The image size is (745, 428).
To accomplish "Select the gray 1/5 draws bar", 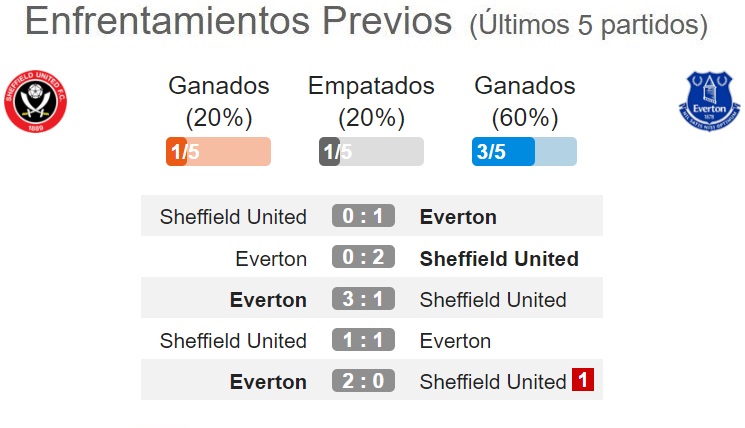I will coord(372,152).
